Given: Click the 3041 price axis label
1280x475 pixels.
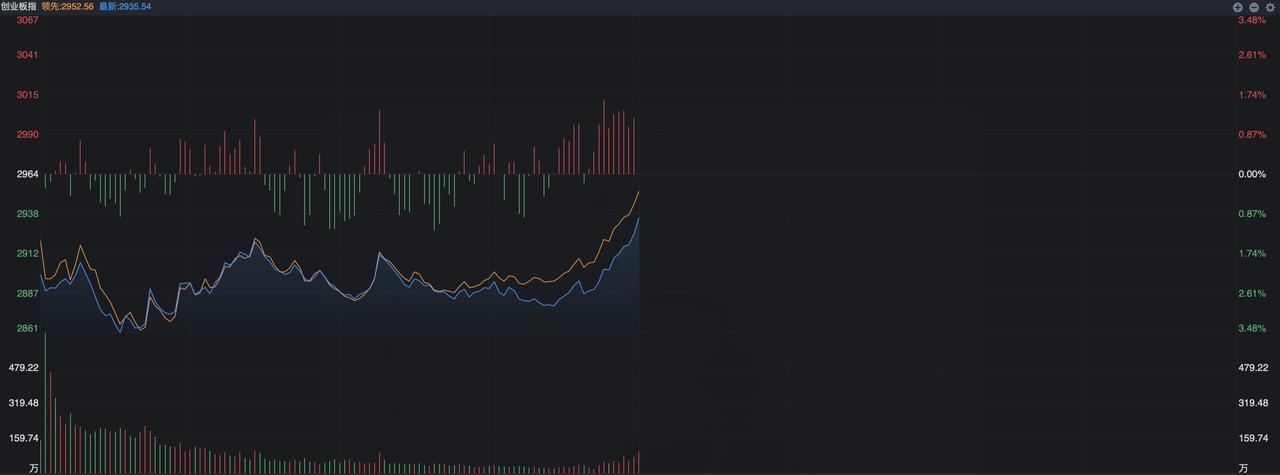Looking at the screenshot, I should tap(27, 55).
